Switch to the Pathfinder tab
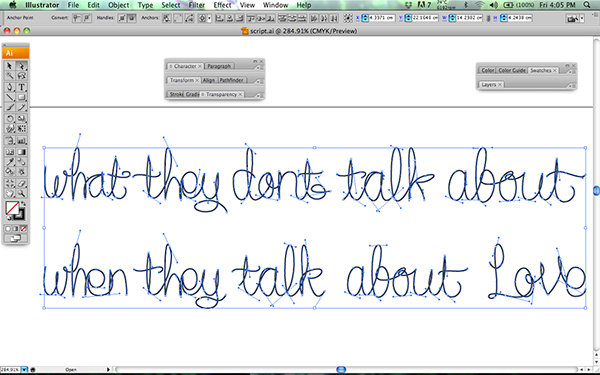This screenshot has width=600, height=375. [x=232, y=80]
